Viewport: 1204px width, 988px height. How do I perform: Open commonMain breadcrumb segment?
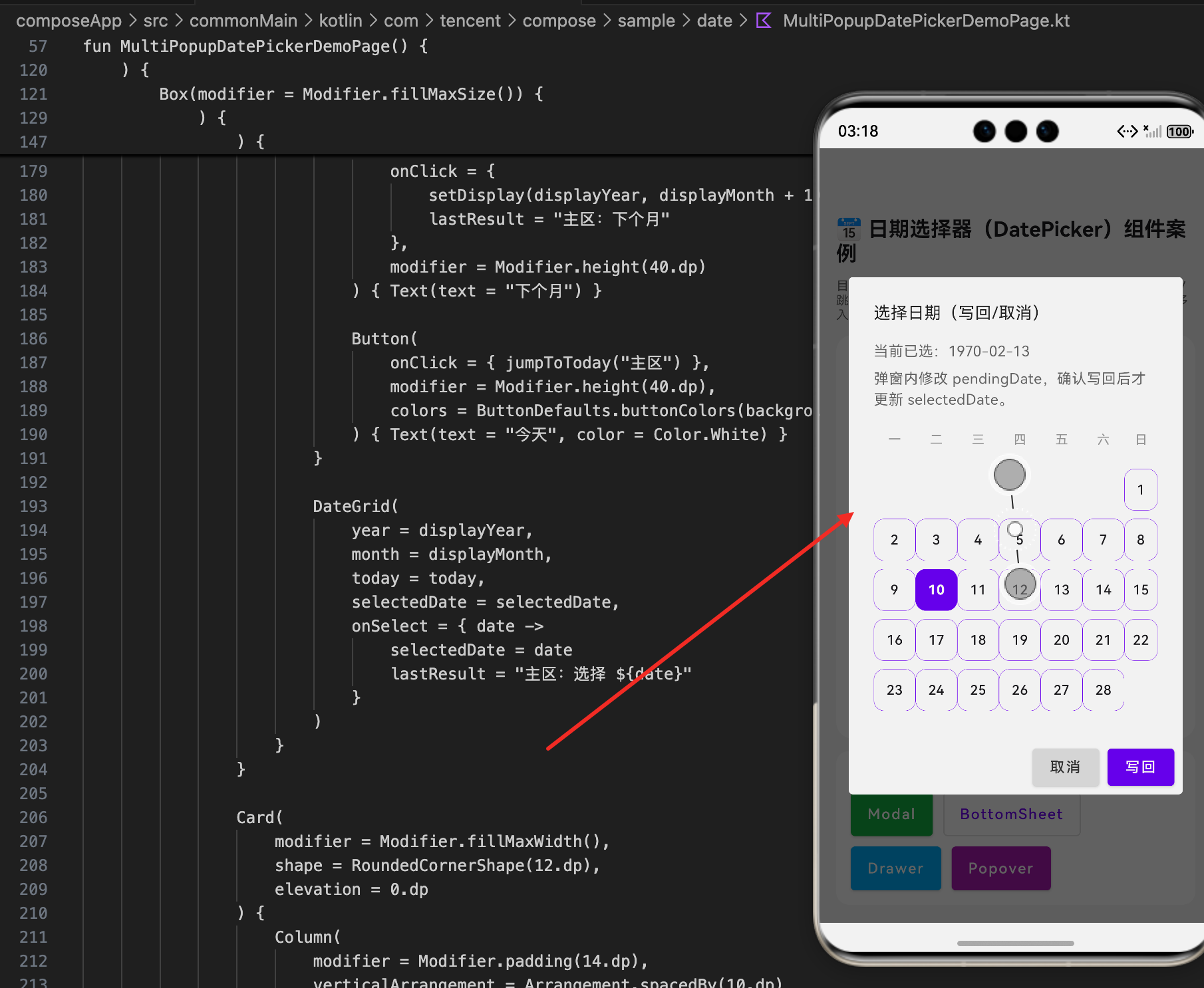pos(243,21)
